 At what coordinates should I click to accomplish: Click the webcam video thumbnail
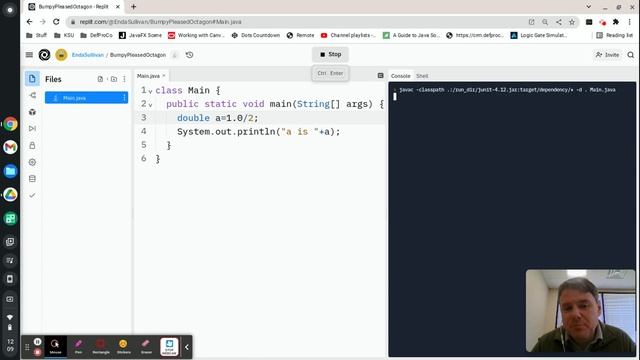pyautogui.click(x=580, y=311)
